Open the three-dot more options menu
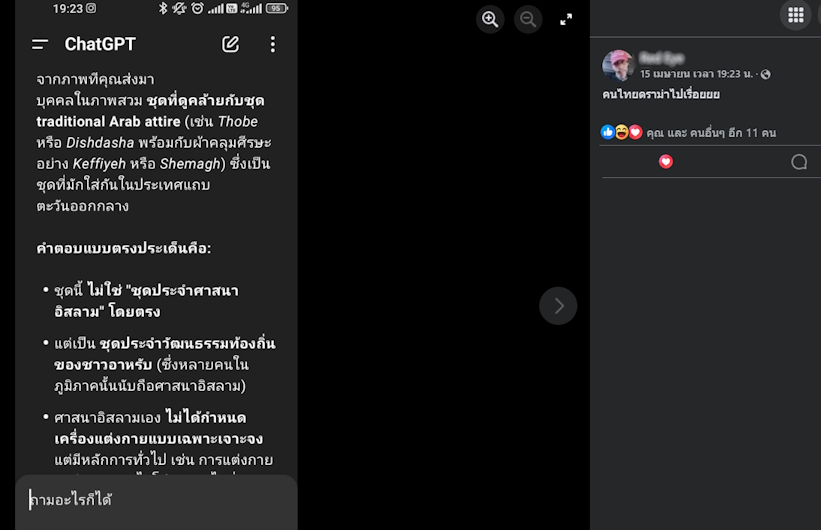 click(273, 45)
